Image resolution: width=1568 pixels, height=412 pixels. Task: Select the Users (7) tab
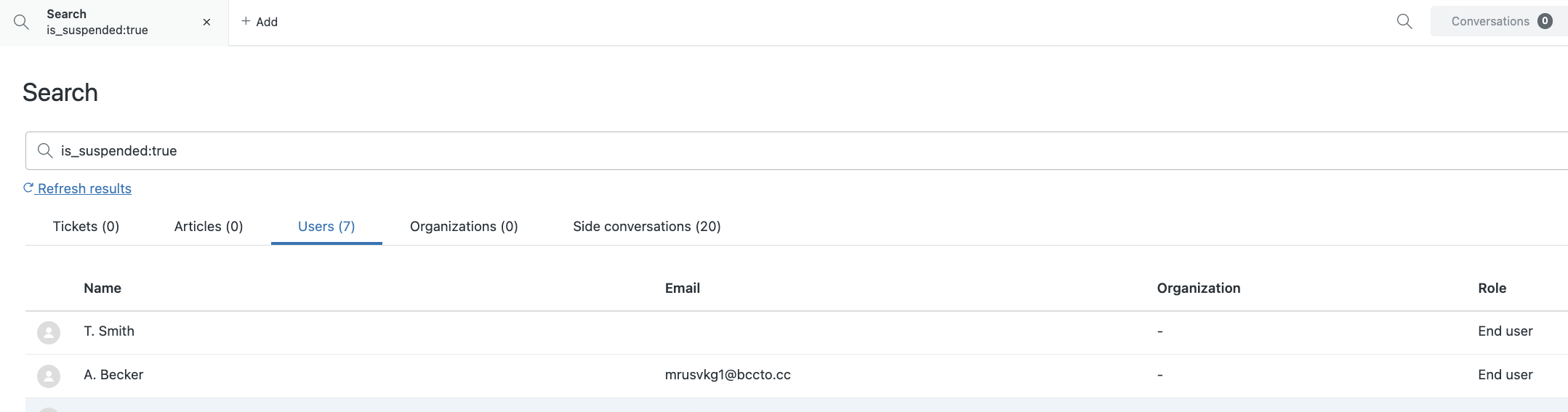pyautogui.click(x=326, y=226)
